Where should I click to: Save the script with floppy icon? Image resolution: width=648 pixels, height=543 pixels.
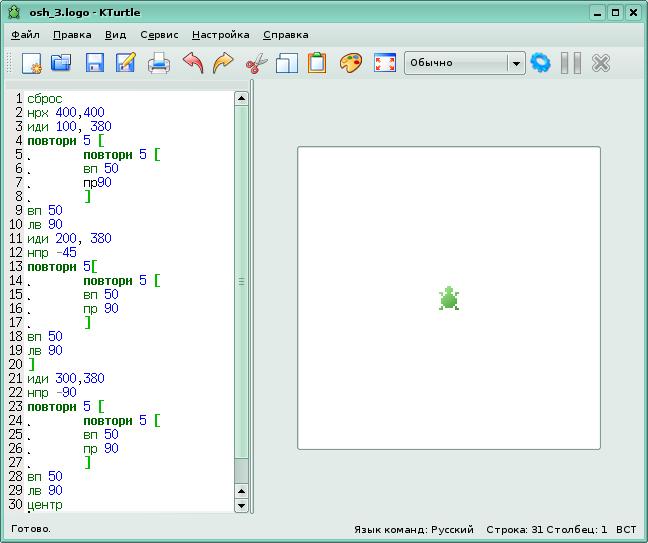pyautogui.click(x=95, y=63)
